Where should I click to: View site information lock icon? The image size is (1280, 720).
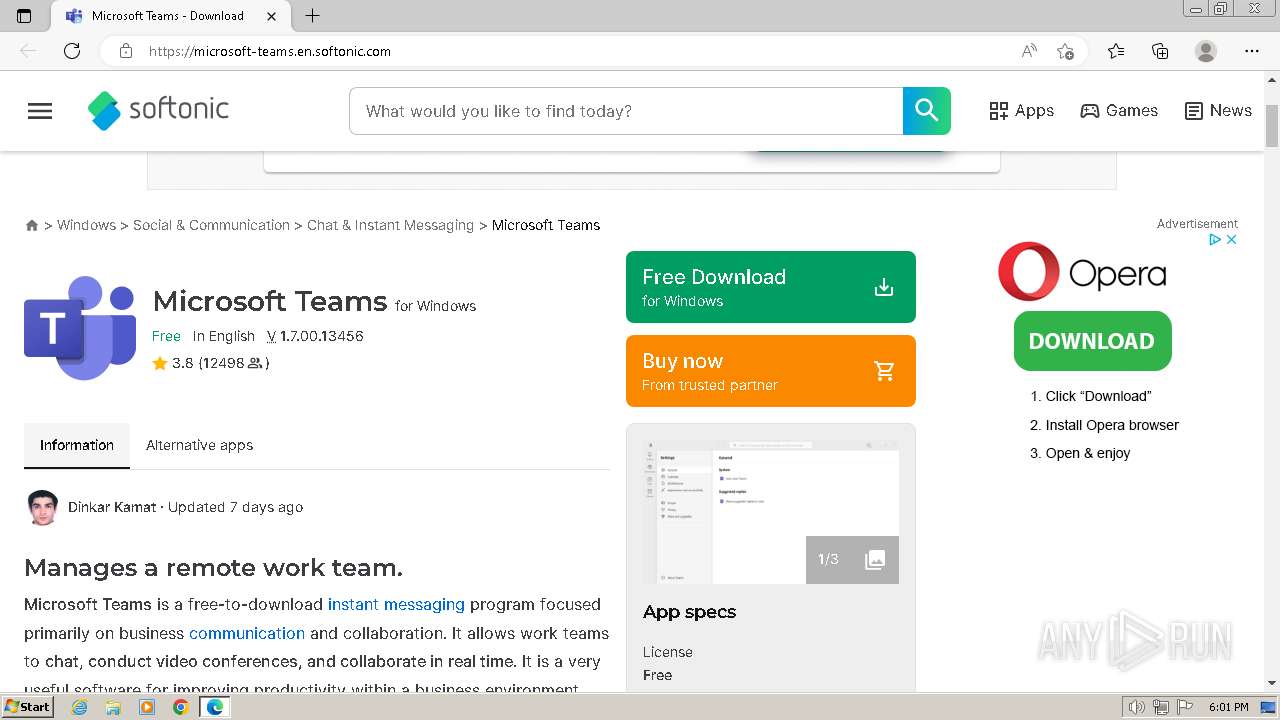126,51
